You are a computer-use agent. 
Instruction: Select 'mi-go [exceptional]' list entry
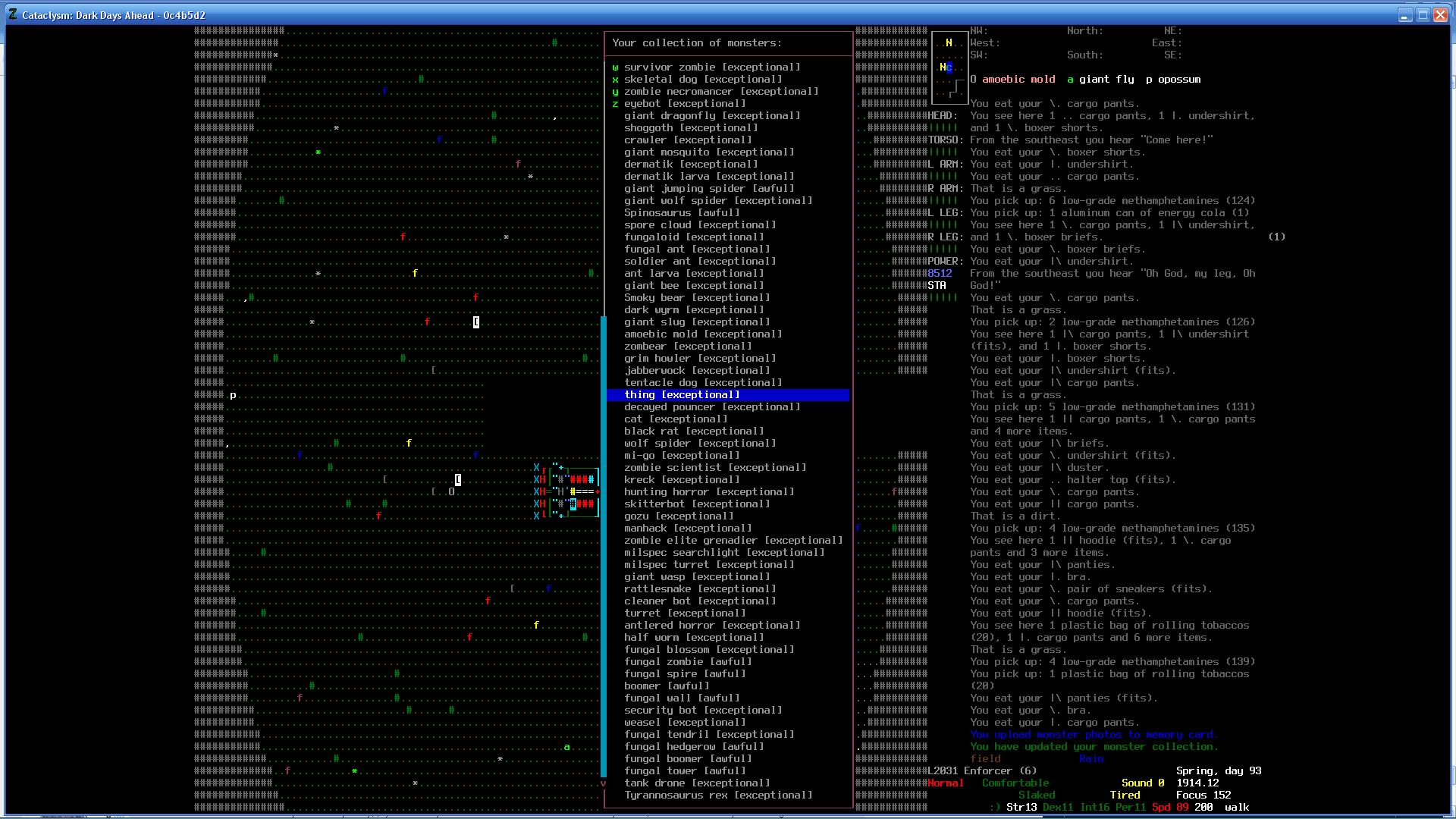(x=682, y=456)
